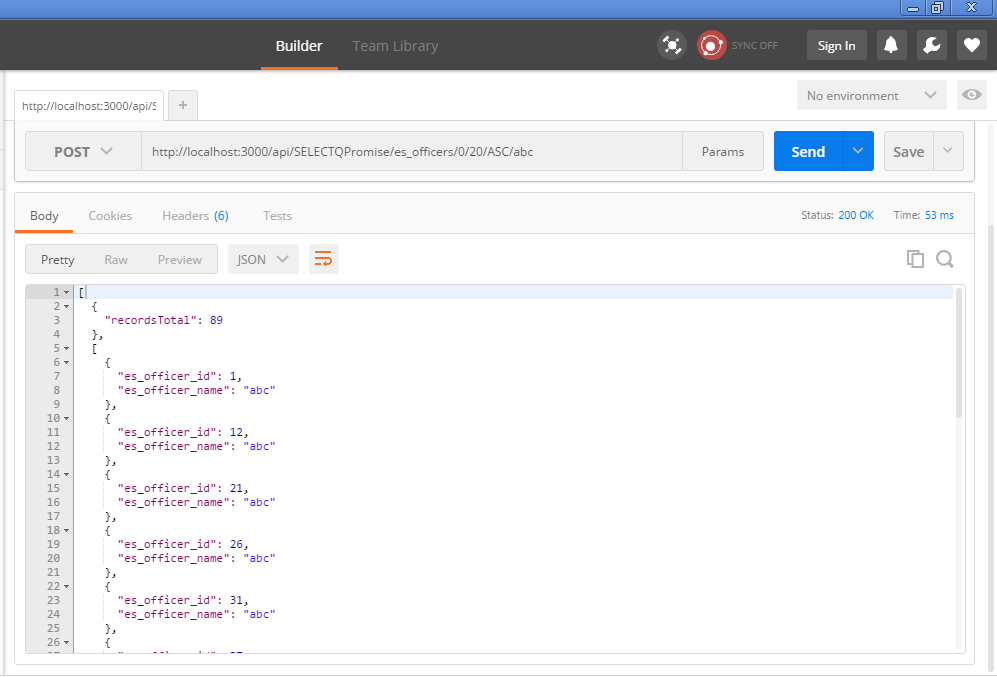Save the current request
997x677 pixels.
909,151
